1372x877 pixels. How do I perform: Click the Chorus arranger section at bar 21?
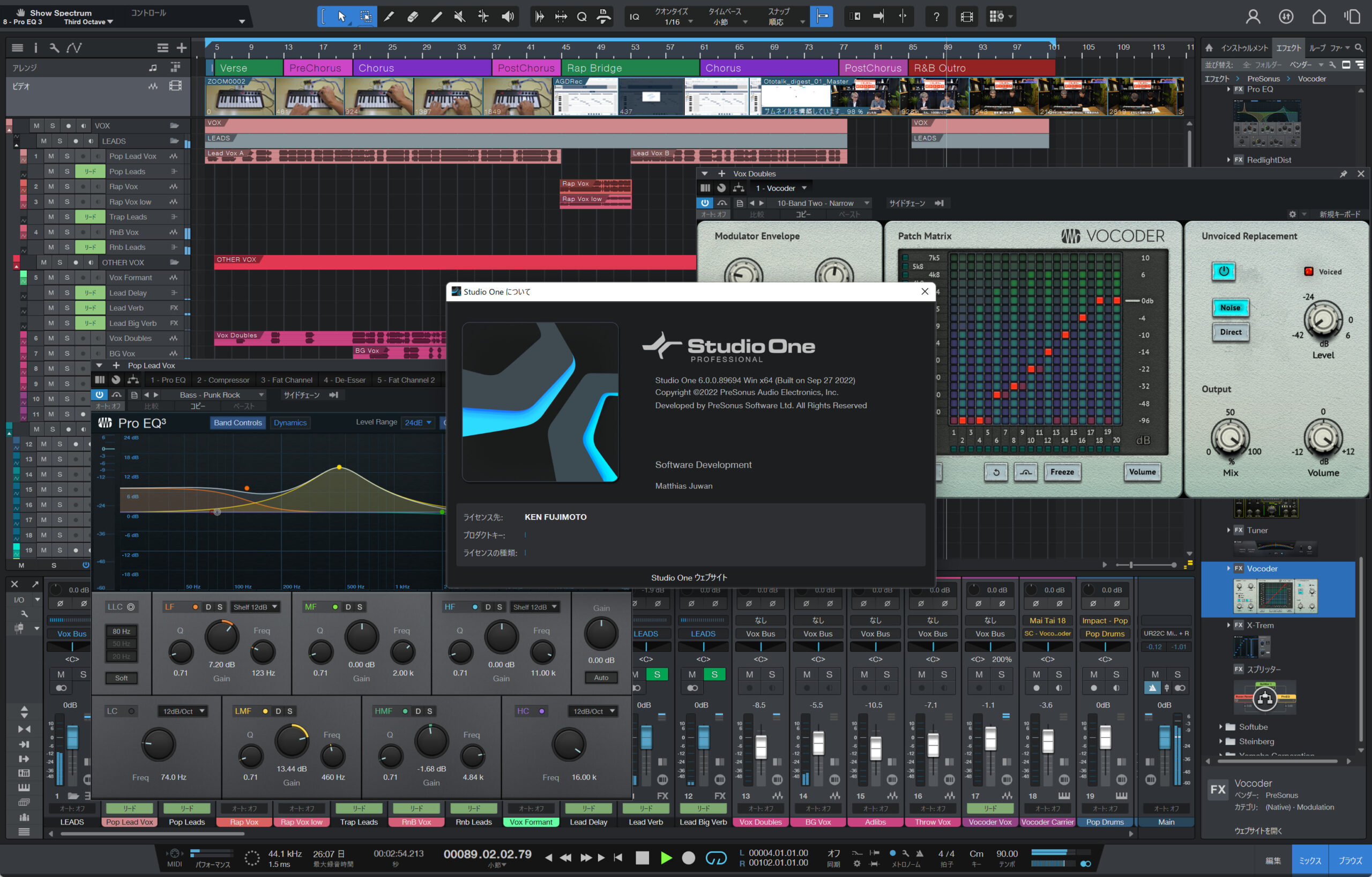(422, 68)
